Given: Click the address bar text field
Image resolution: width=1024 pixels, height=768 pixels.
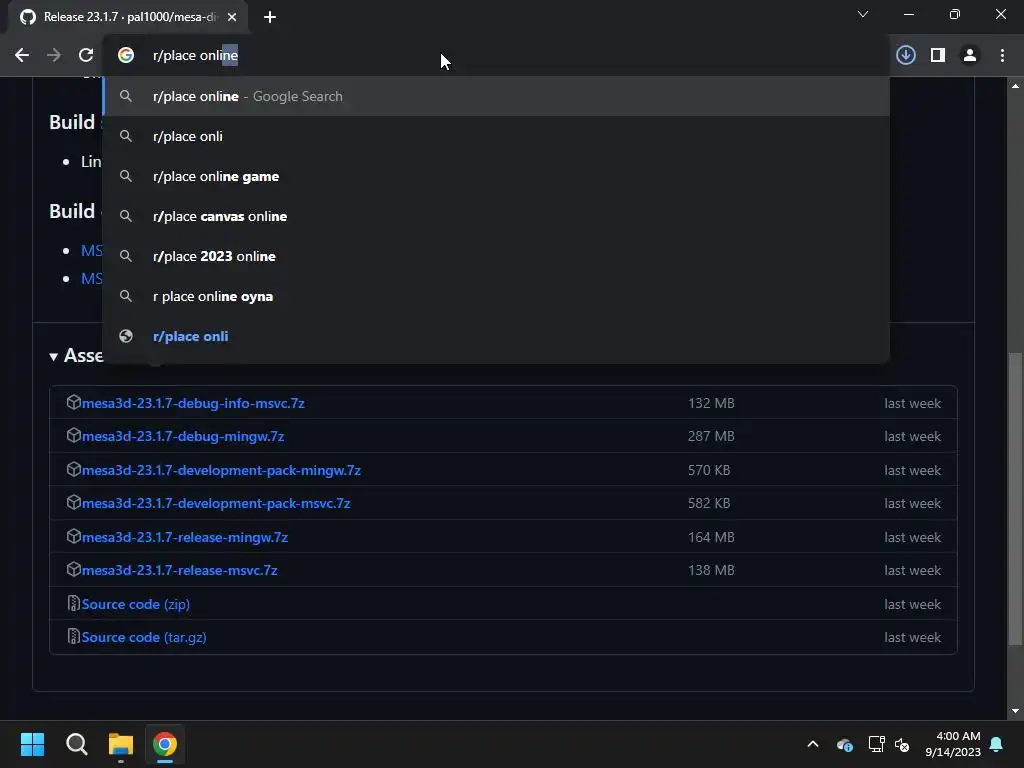Looking at the screenshot, I should 496,56.
